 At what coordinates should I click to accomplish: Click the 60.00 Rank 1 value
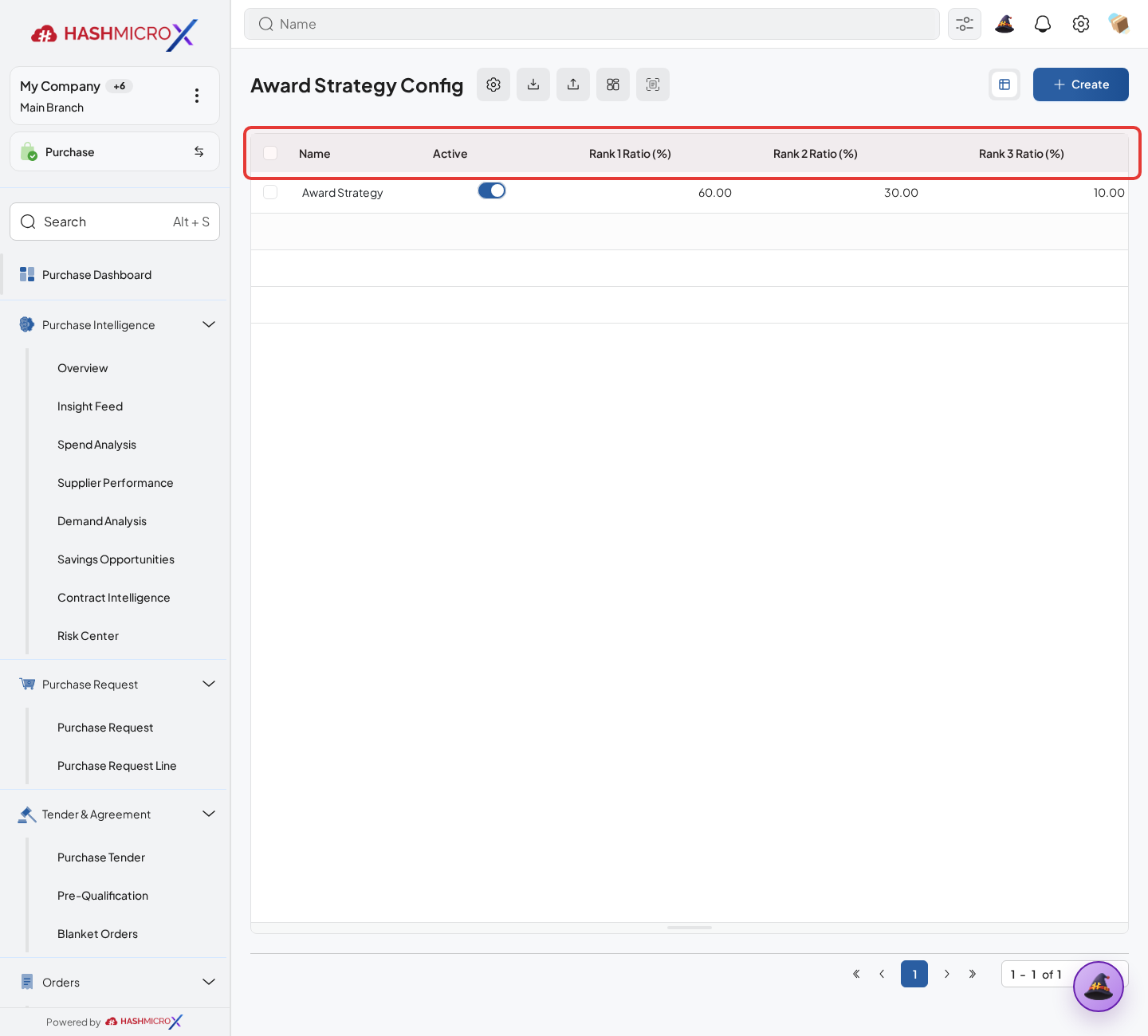pyautogui.click(x=715, y=193)
